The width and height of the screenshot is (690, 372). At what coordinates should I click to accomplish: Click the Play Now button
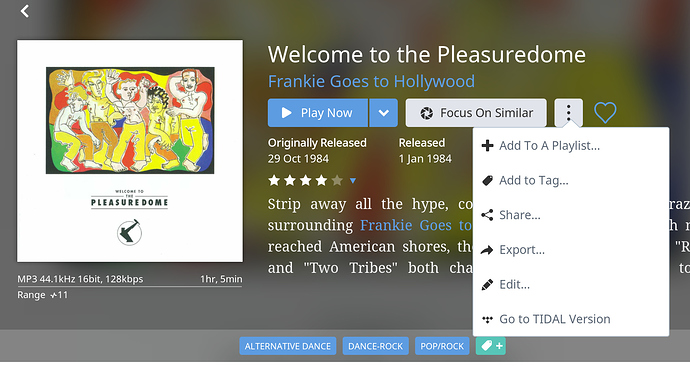tap(318, 113)
